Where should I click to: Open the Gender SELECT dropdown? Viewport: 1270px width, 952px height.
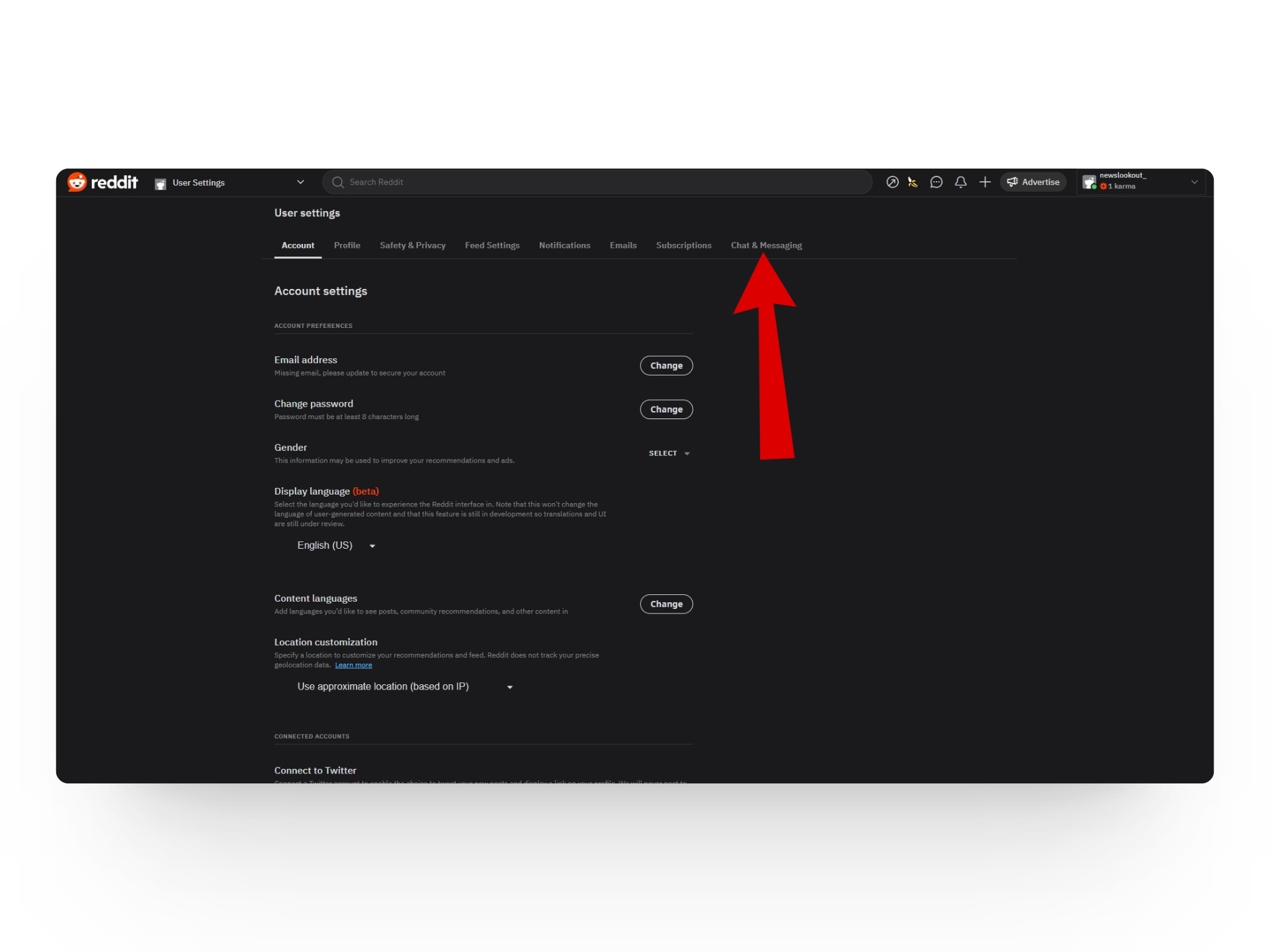point(669,454)
